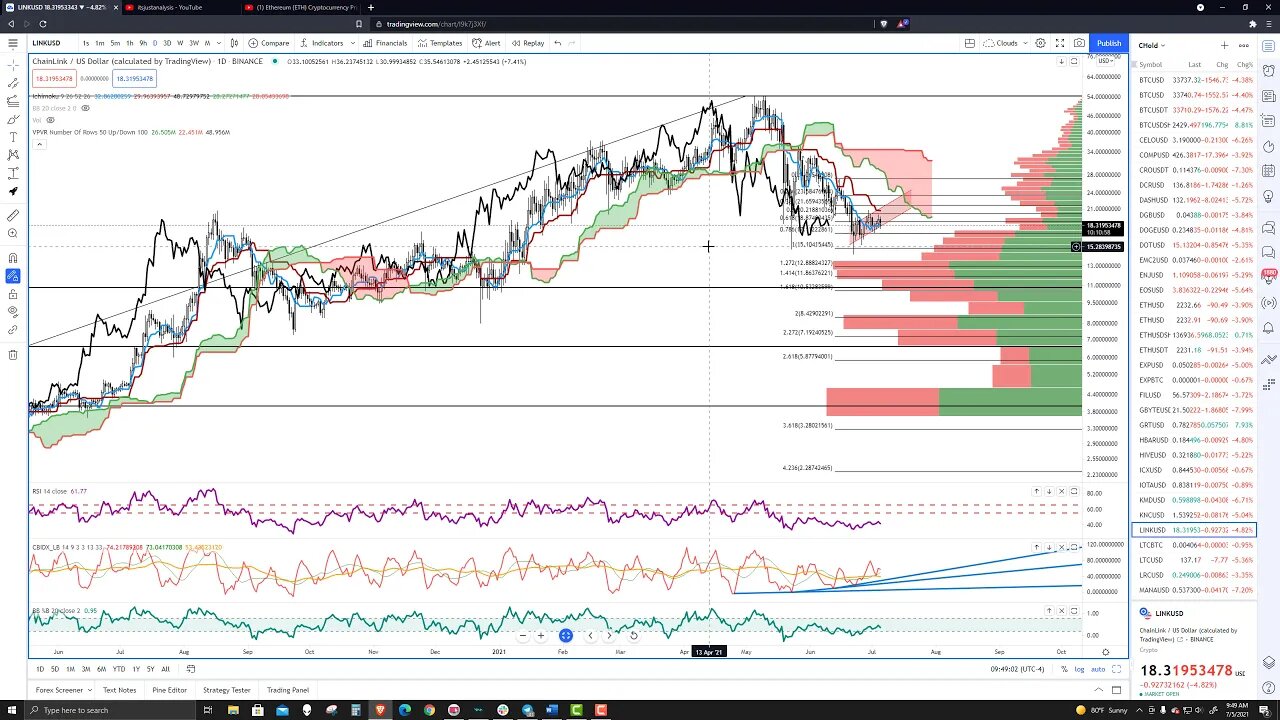Select the Text annotation tool
Viewport: 1280px width, 720px height.
[x=13, y=137]
